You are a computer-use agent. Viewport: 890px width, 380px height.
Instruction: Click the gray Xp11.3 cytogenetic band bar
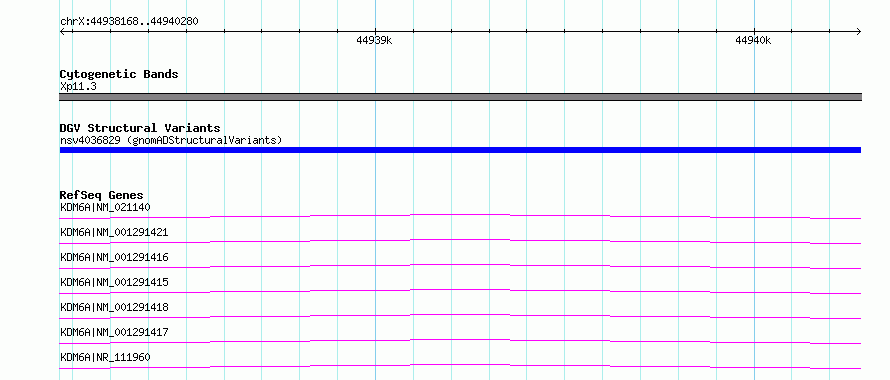(460, 97)
